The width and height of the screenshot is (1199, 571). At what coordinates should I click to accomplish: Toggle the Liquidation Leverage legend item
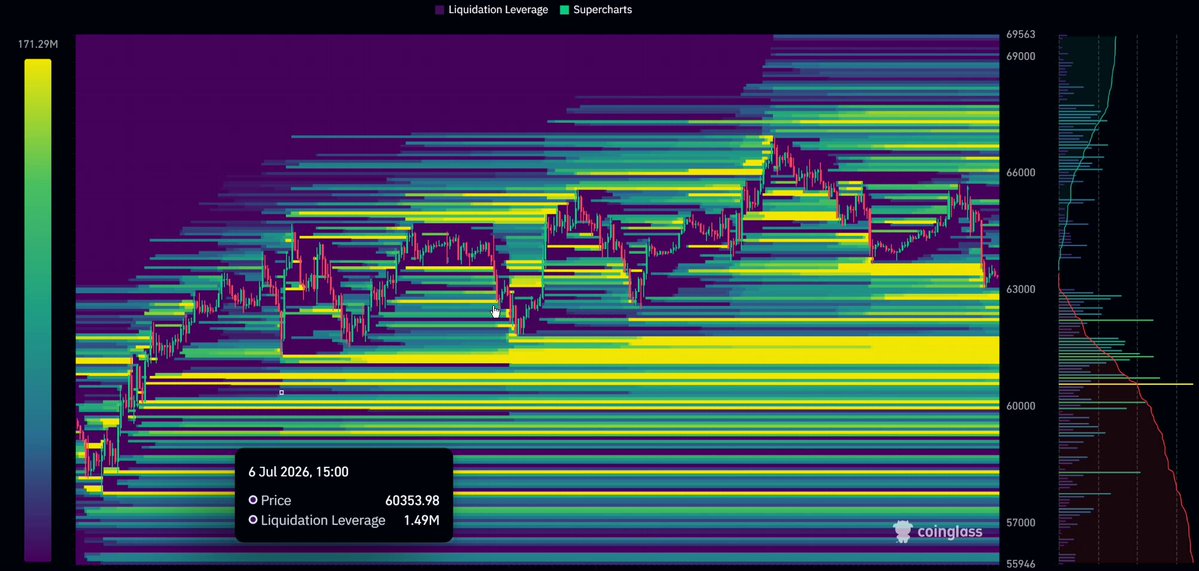click(492, 10)
